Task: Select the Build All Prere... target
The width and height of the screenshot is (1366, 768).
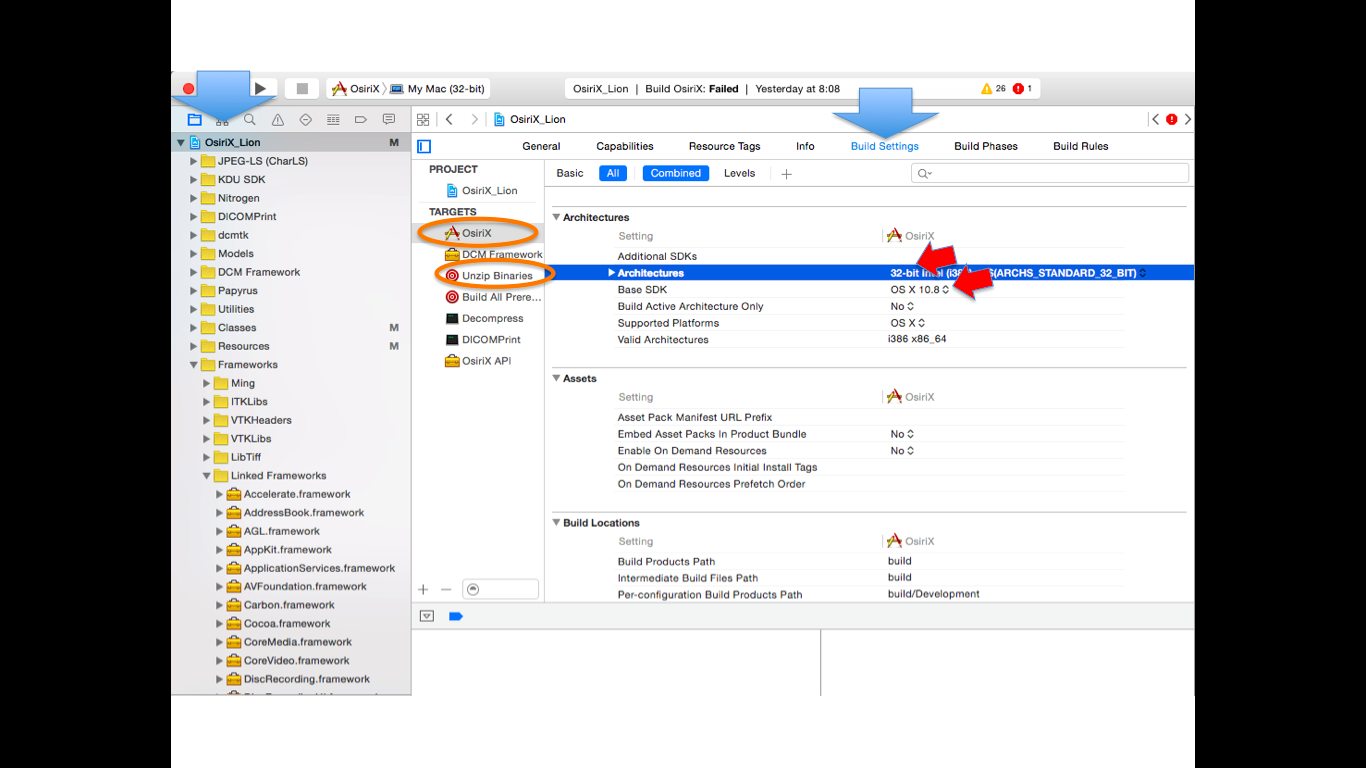Action: click(x=494, y=297)
